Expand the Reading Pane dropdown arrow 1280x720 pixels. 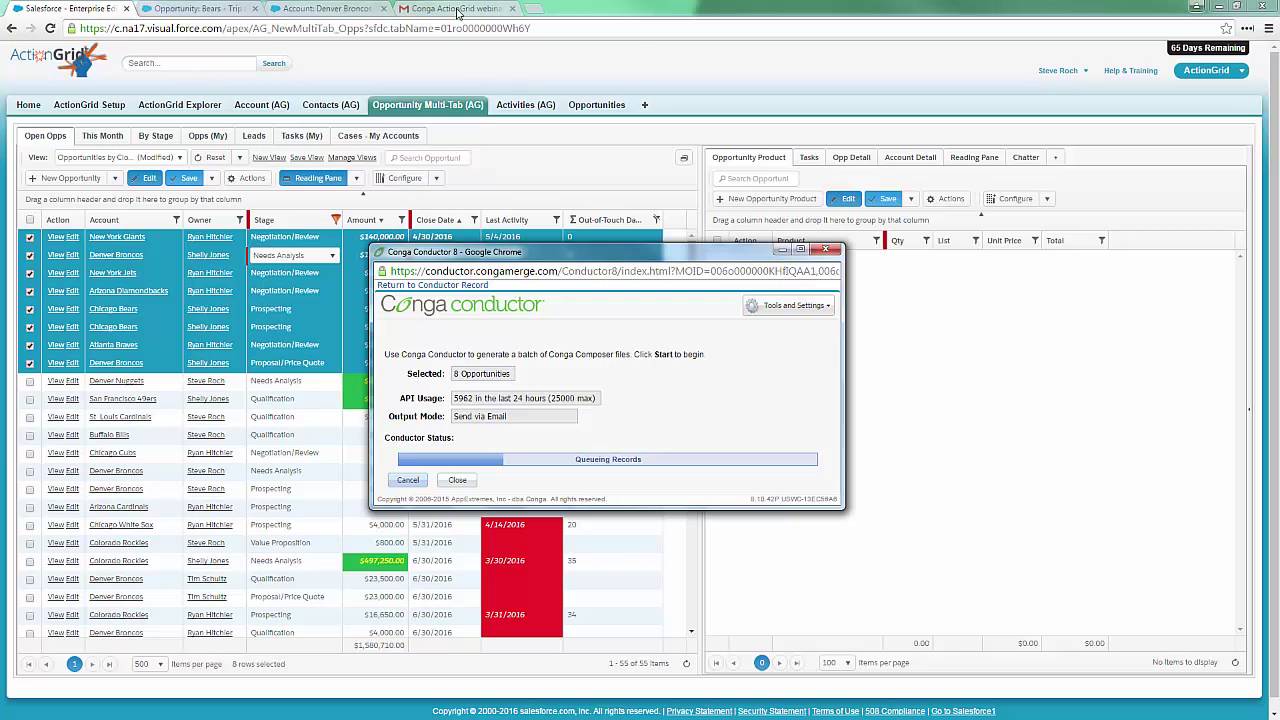pyautogui.click(x=356, y=178)
